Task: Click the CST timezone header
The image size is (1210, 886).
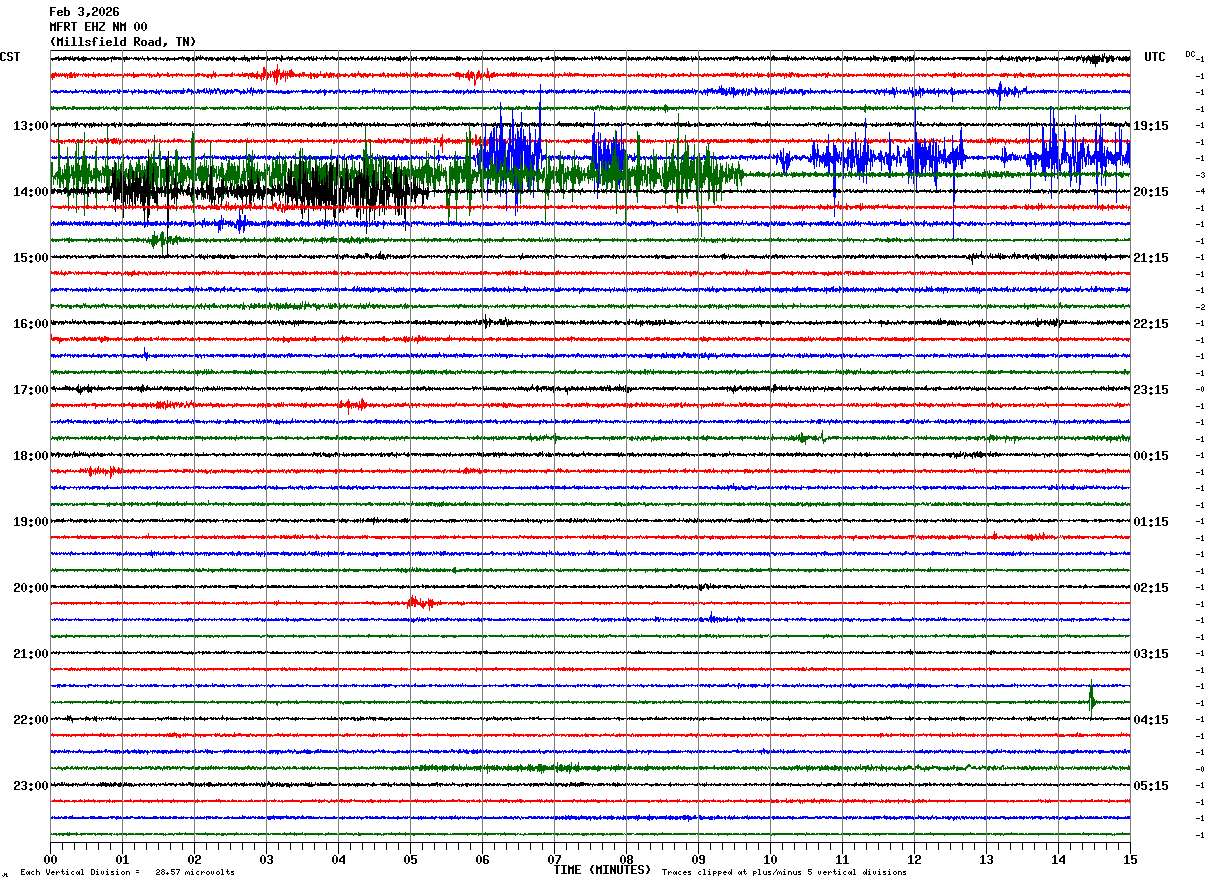Action: pyautogui.click(x=10, y=57)
